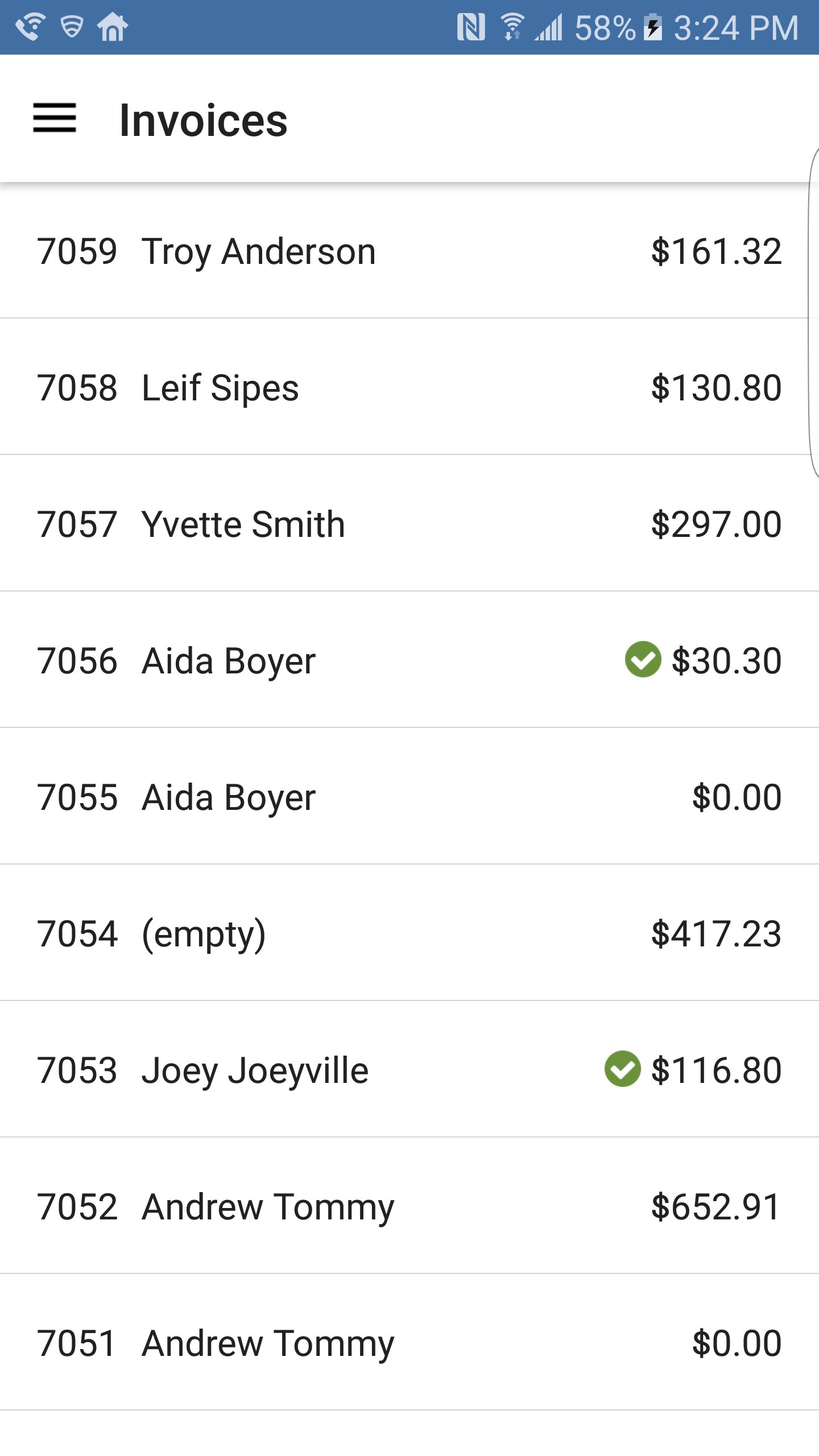Tap the $652.91 invoice amount
Screen dimensions: 819x1456
pos(715,1207)
